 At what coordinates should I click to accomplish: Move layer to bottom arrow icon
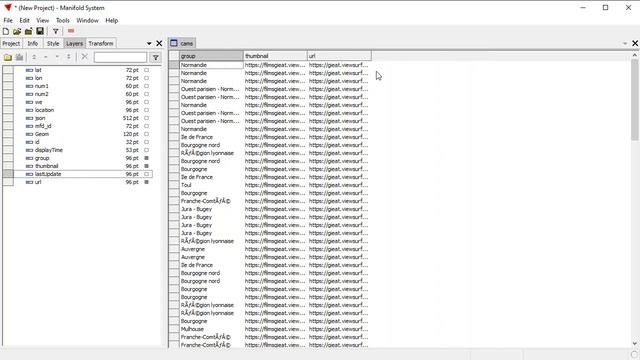tap(69, 57)
